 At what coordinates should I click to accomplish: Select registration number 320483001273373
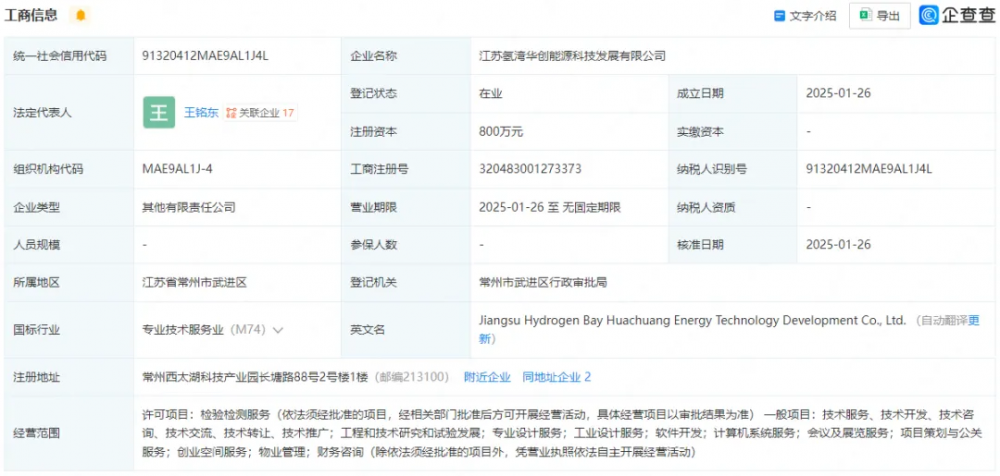[530, 169]
